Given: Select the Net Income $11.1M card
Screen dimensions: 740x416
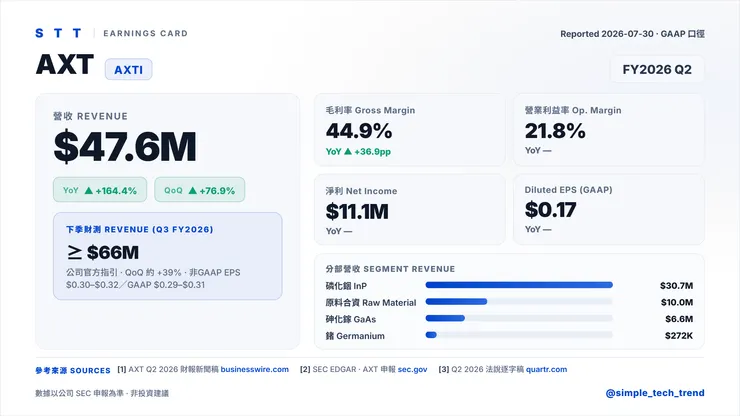Looking at the screenshot, I should coord(410,210).
